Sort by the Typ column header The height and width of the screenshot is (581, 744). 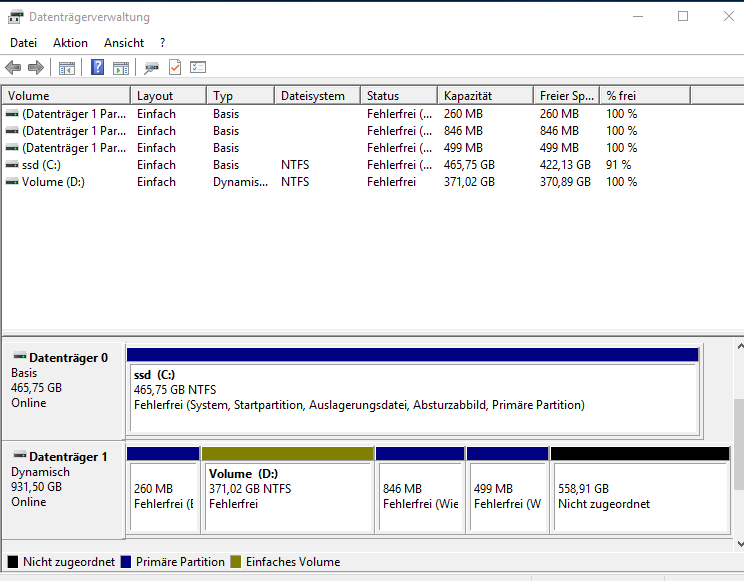coord(241,95)
